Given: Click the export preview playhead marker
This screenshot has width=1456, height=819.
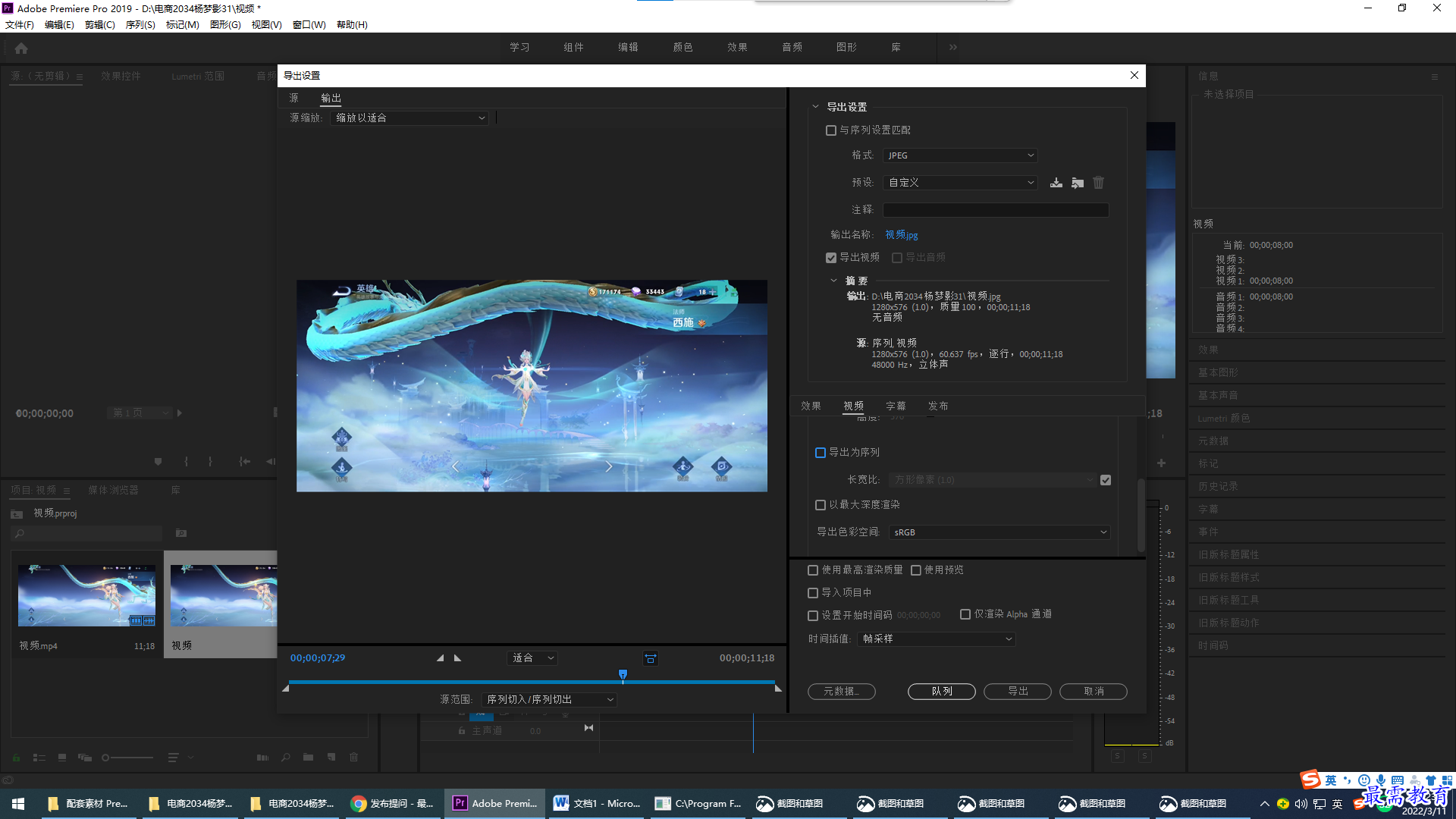Looking at the screenshot, I should pyautogui.click(x=623, y=675).
